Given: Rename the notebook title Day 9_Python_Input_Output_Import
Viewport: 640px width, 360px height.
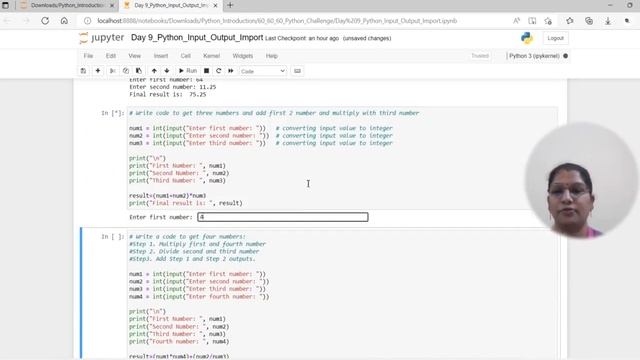Looking at the screenshot, I should coord(197,38).
